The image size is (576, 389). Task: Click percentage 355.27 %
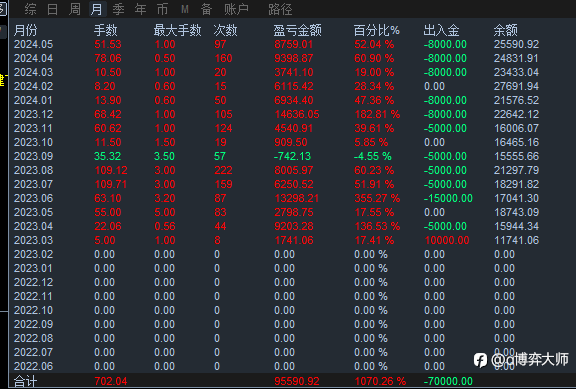tap(377, 198)
